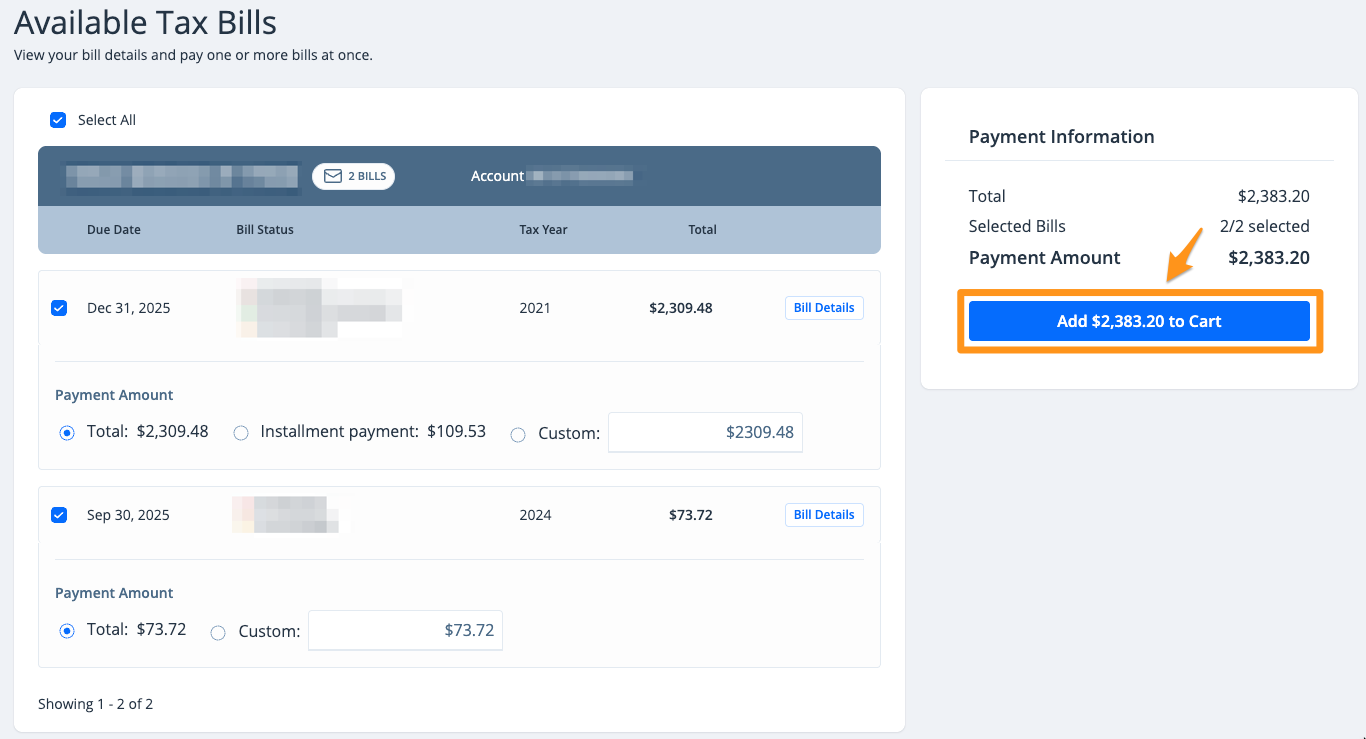Uncheck the Sep 30, 2025 bill checkbox
The height and width of the screenshot is (739, 1366).
coord(59,515)
